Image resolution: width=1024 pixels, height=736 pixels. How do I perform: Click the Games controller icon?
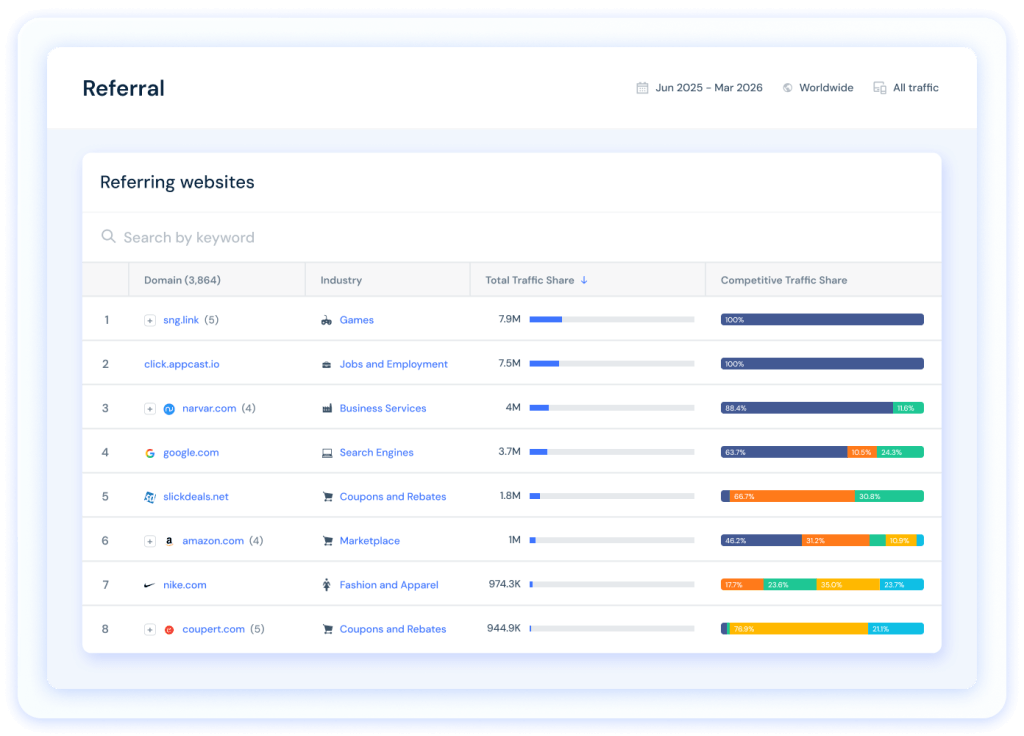(327, 320)
